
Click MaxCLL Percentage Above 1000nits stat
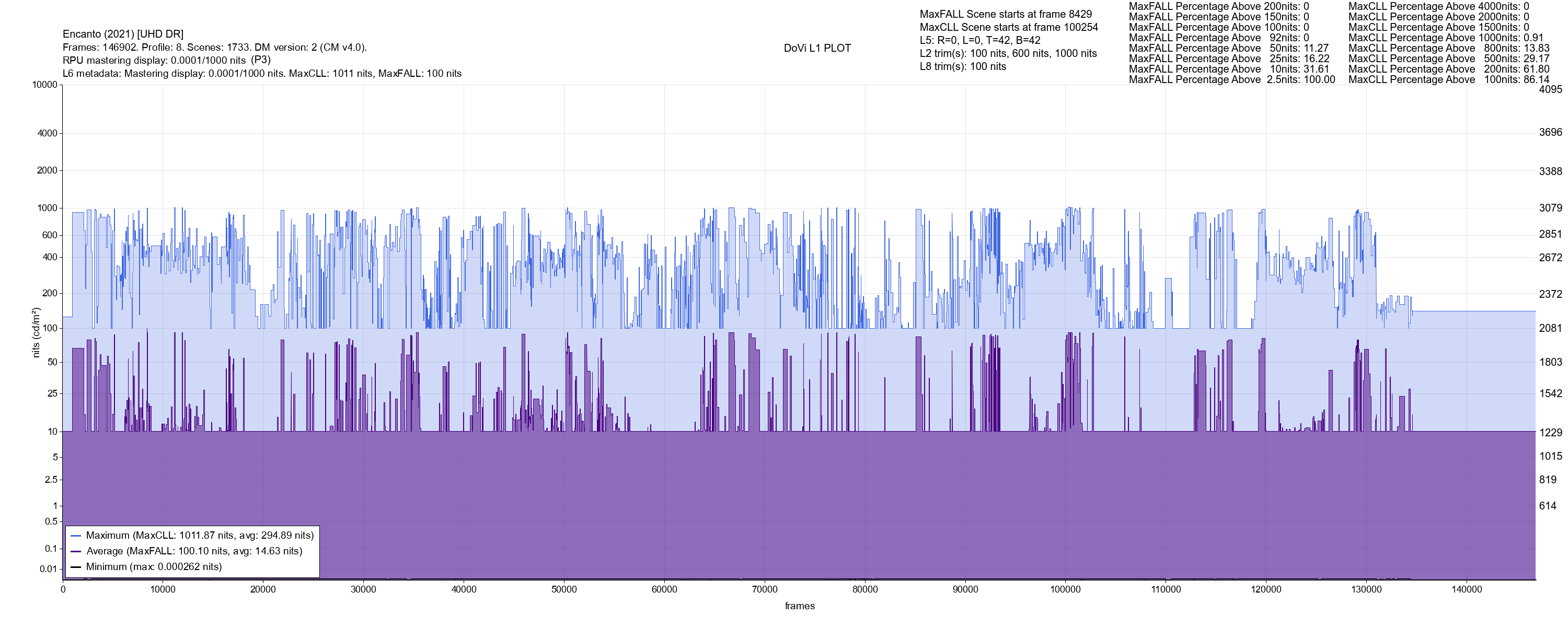[x=1446, y=38]
